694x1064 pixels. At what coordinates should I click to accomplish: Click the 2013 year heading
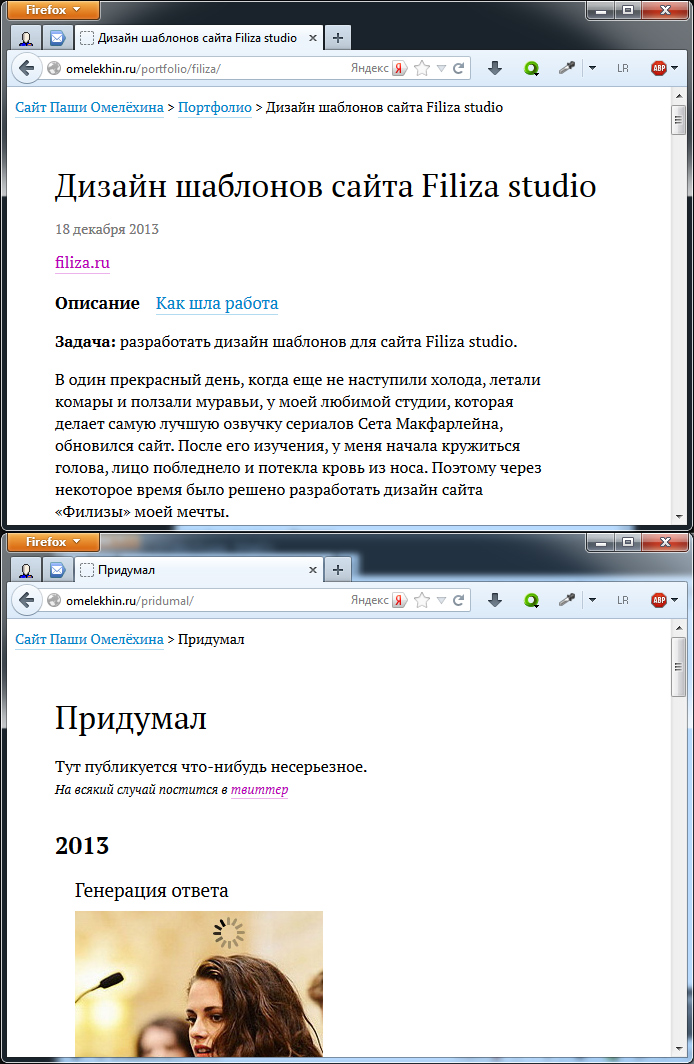click(x=82, y=846)
